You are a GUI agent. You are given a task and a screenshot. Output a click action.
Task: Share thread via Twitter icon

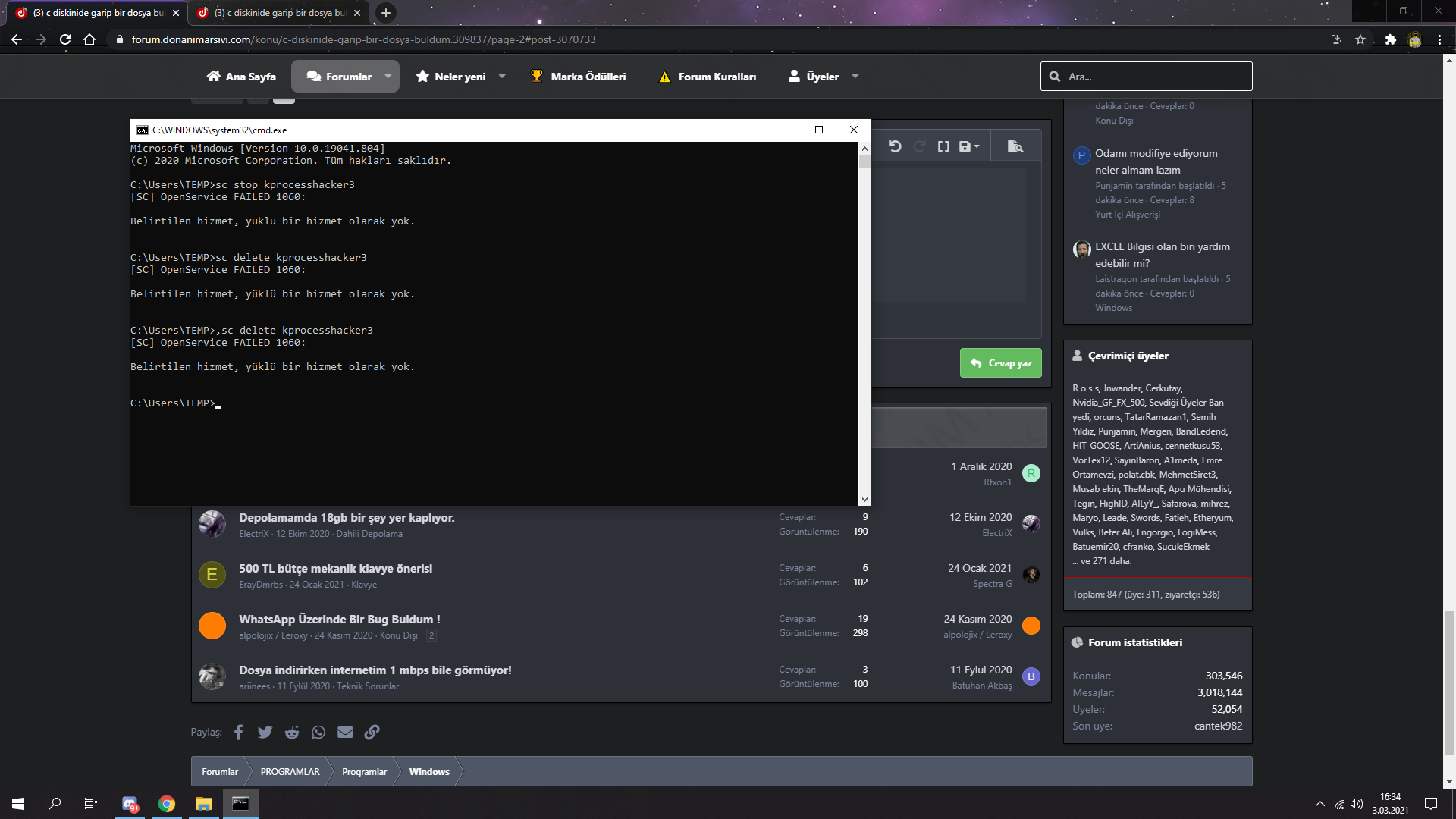(x=265, y=732)
